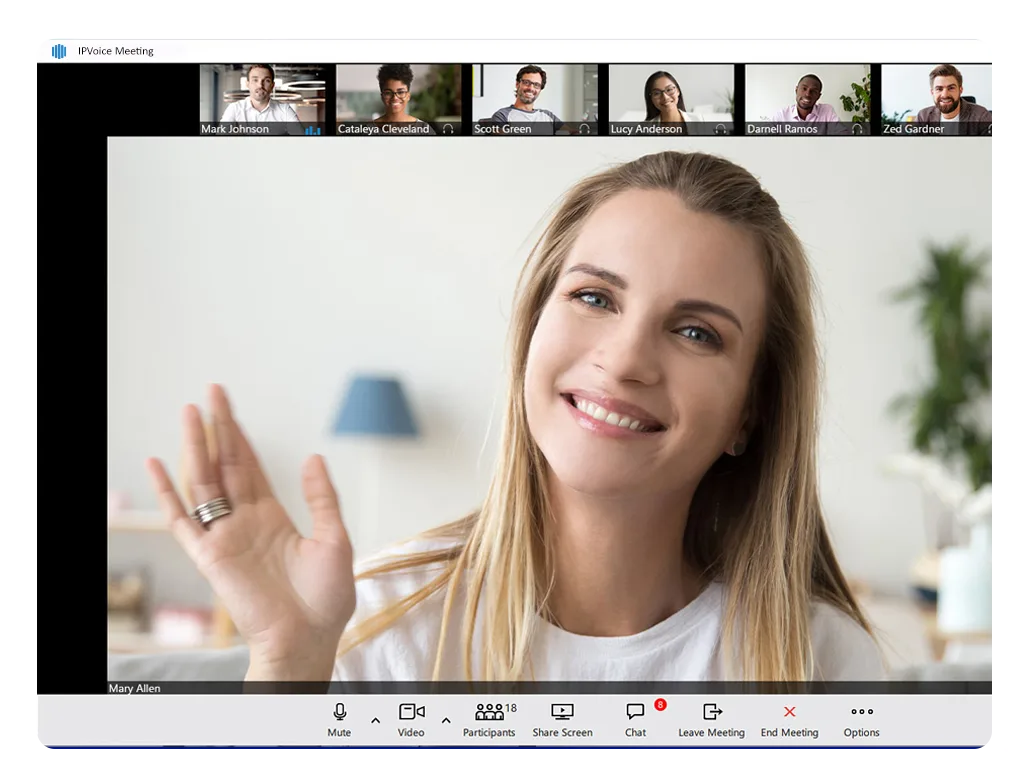1024x783 pixels.
Task: Open video settings arrow next to Video
Action: click(x=446, y=720)
